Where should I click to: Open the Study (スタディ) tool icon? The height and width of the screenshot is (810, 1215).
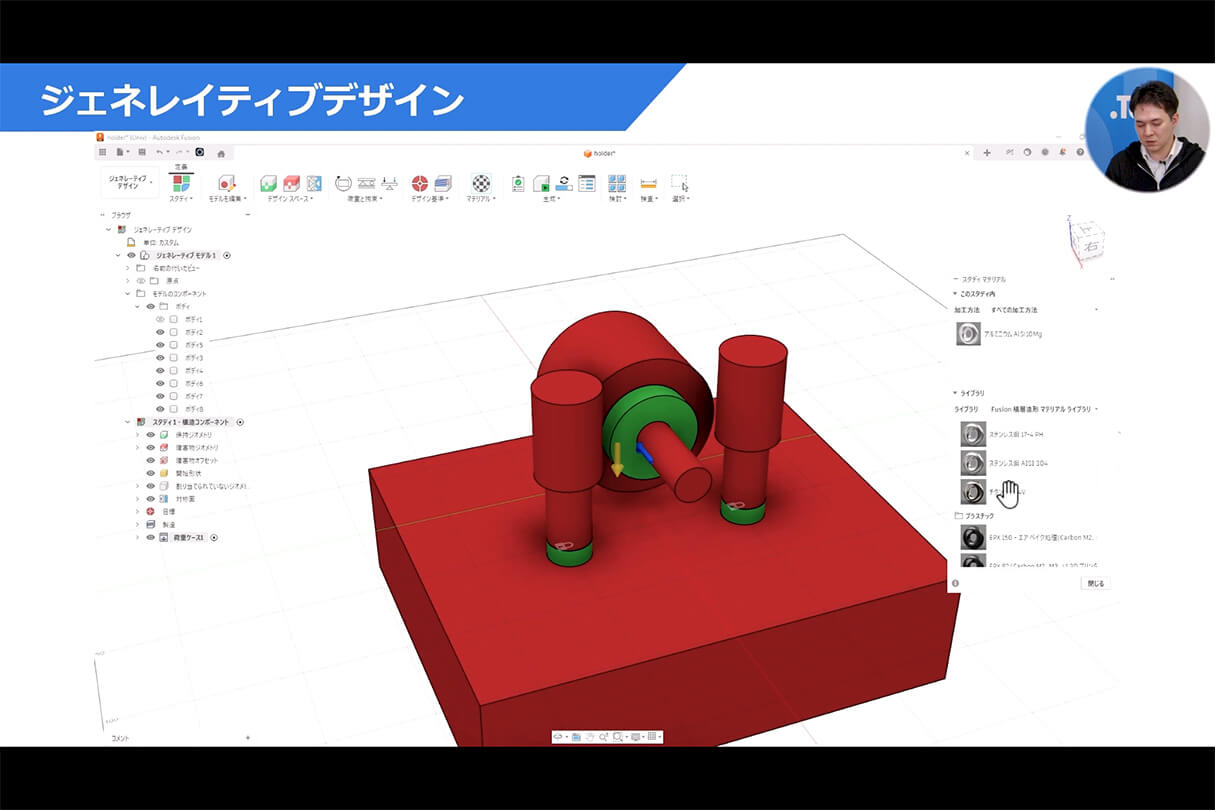tap(181, 183)
